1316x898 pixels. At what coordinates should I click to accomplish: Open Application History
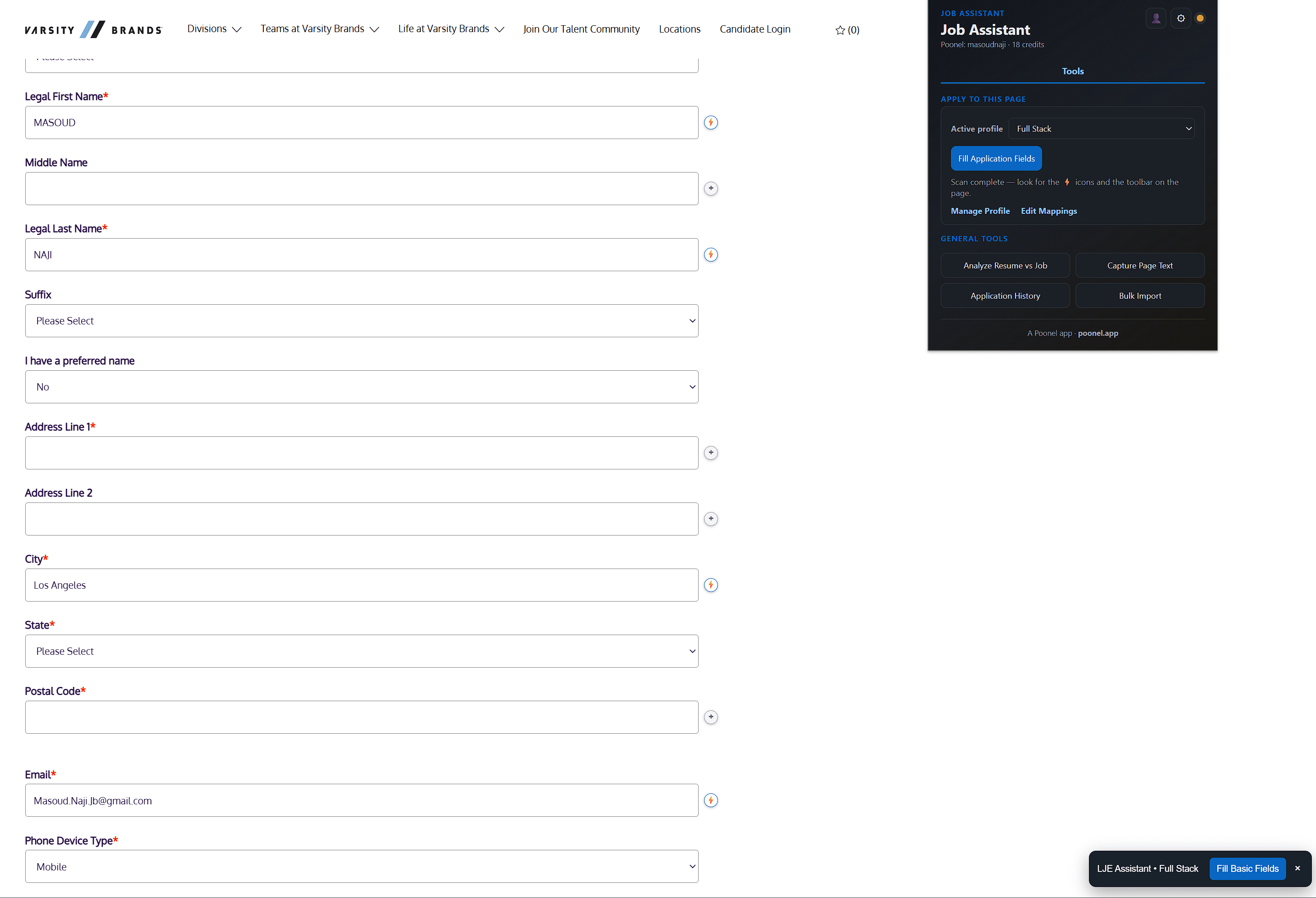click(1005, 296)
